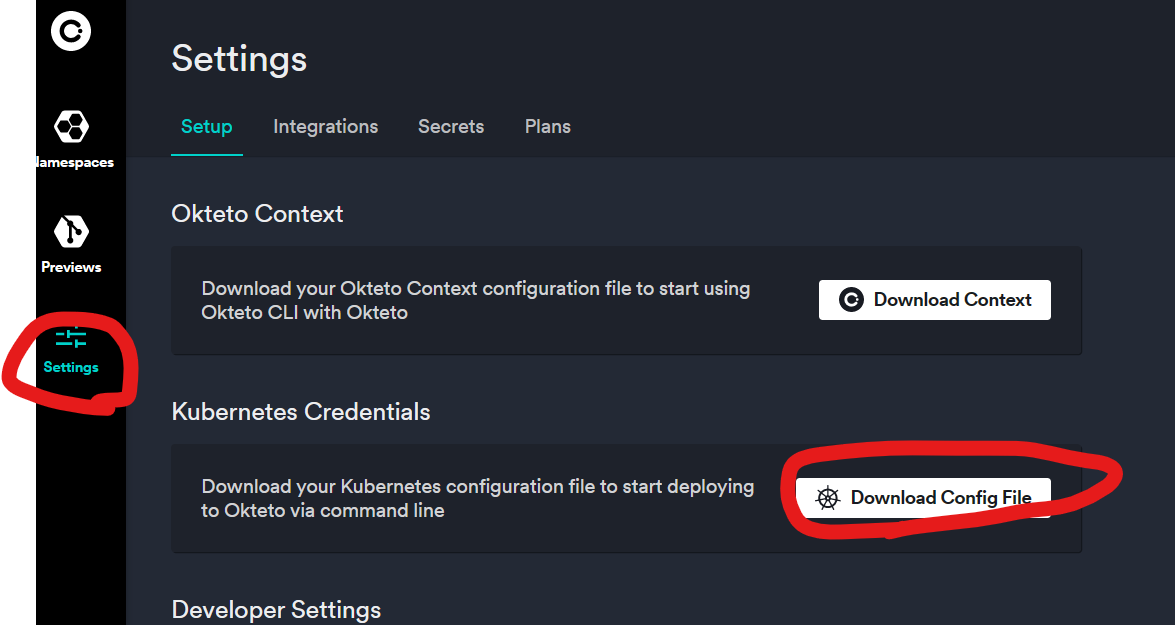Screen dimensions: 1175x625
Task: Click the Kubernetes configuration file description text
Action: (x=477, y=498)
